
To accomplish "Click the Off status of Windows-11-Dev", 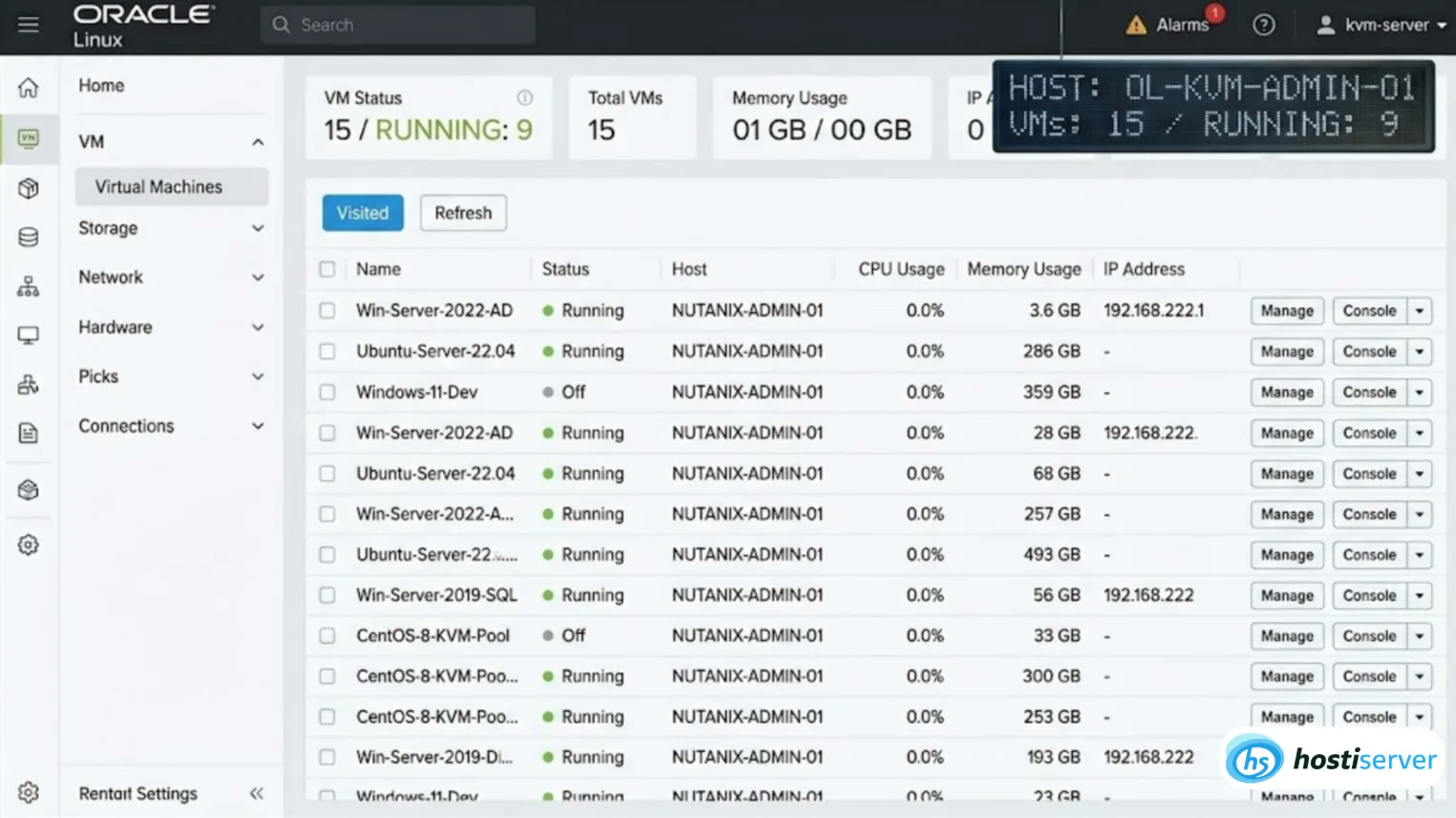I will (x=573, y=392).
